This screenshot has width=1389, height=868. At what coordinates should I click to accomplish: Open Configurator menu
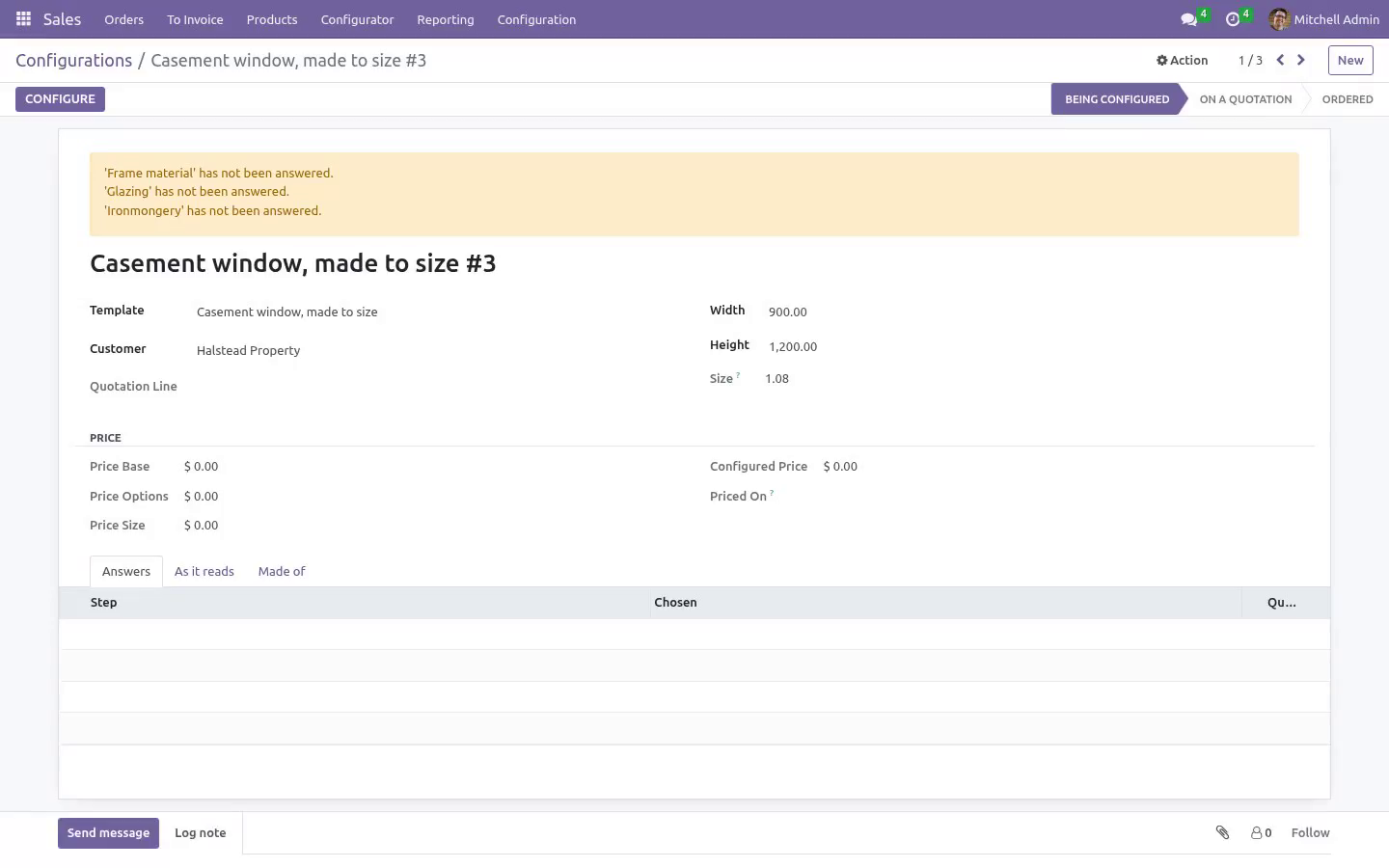coord(357,19)
